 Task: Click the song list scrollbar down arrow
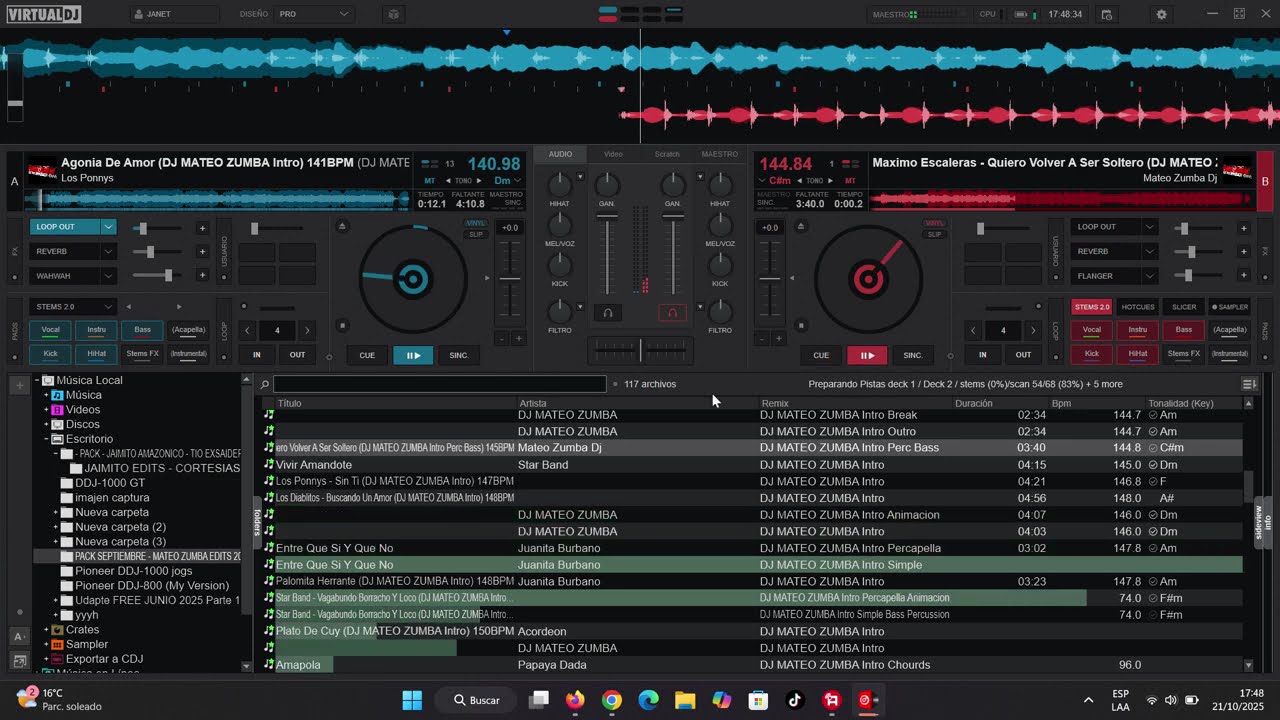click(1248, 665)
